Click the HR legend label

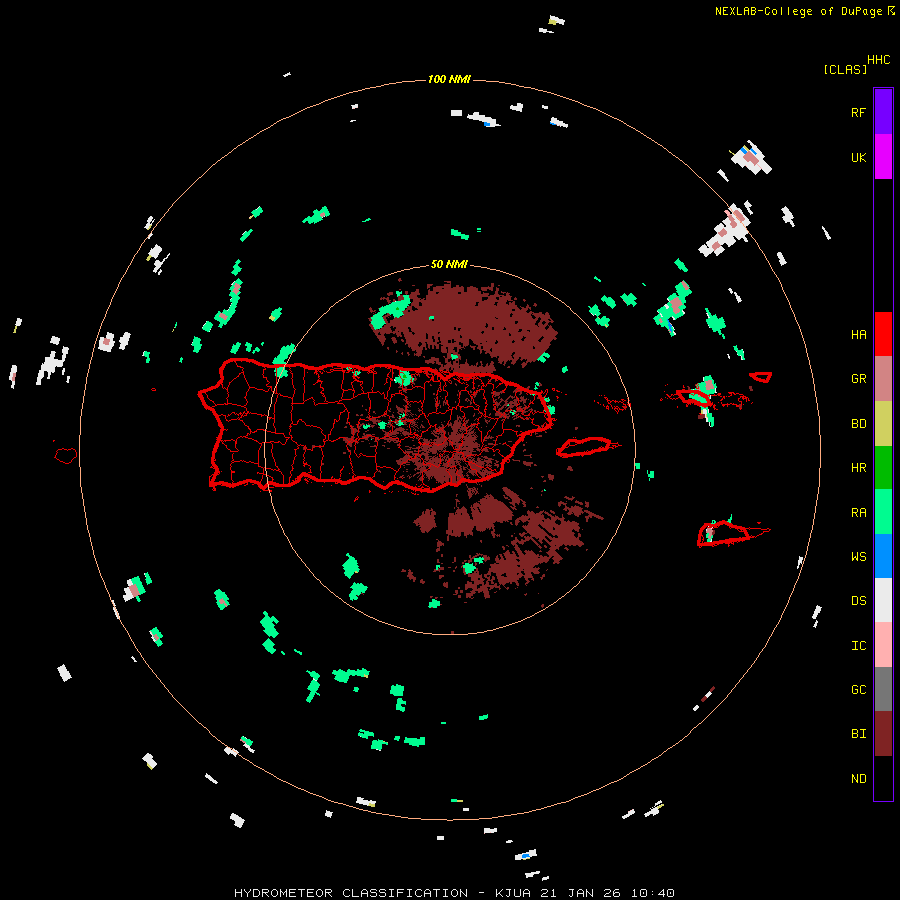click(858, 468)
